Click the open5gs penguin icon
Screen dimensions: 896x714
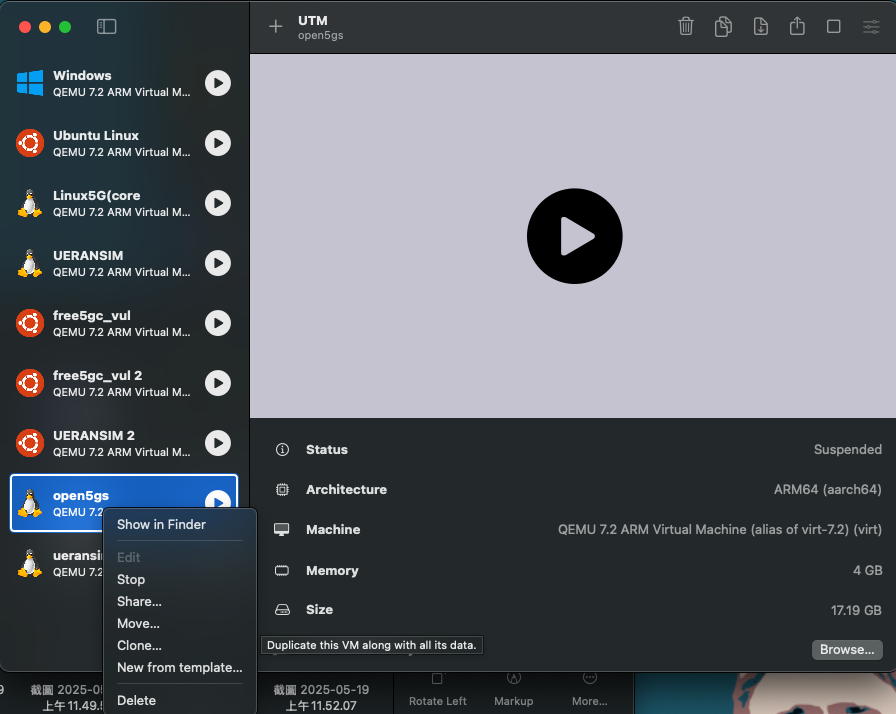pos(30,503)
